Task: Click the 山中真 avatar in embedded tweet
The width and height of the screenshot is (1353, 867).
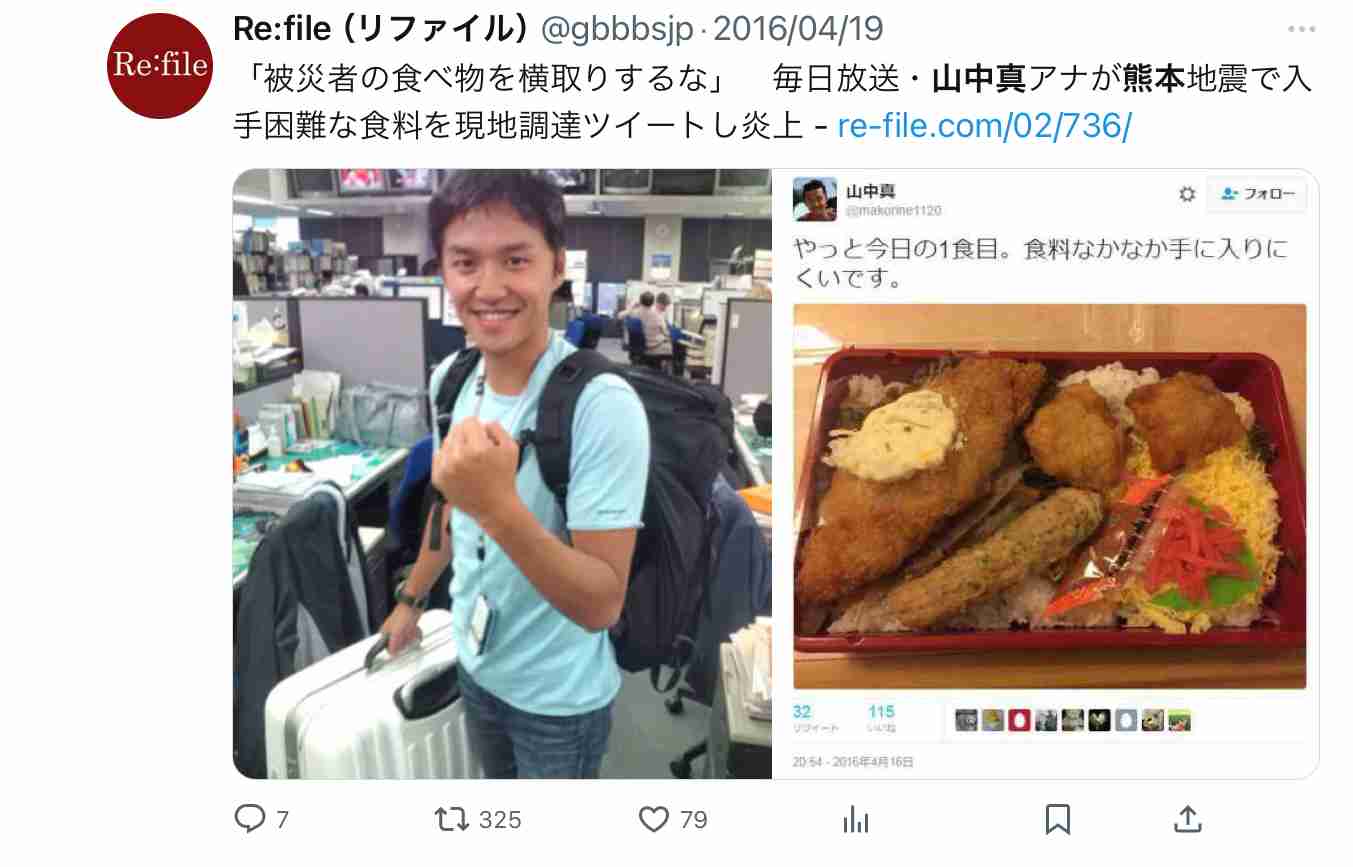Action: tap(815, 199)
